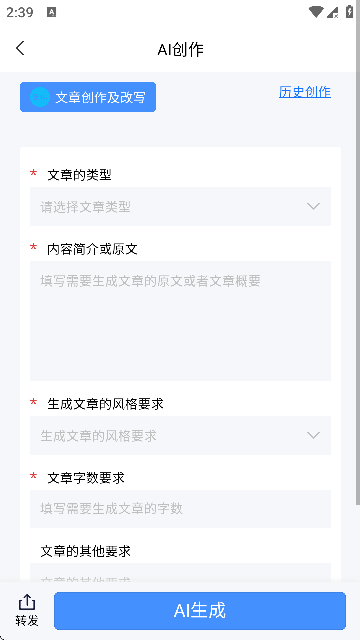Focus the 文章字数要求 input field
Image resolution: width=360 pixels, height=640 pixels.
coord(180,509)
